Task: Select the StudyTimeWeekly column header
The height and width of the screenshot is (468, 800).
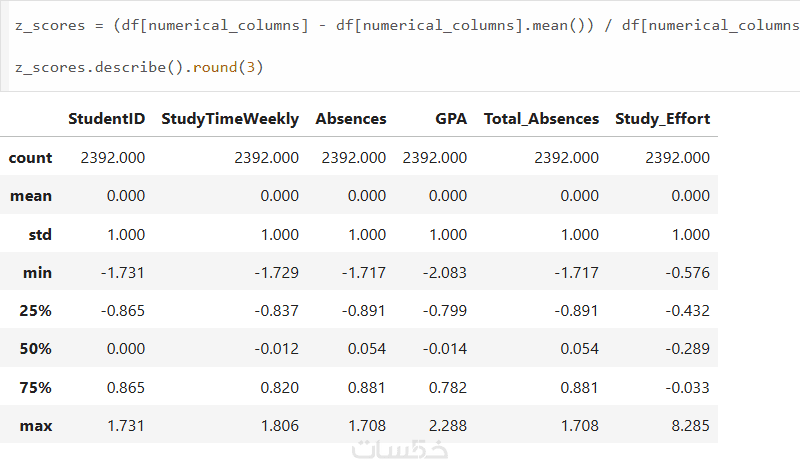Action: 229,118
